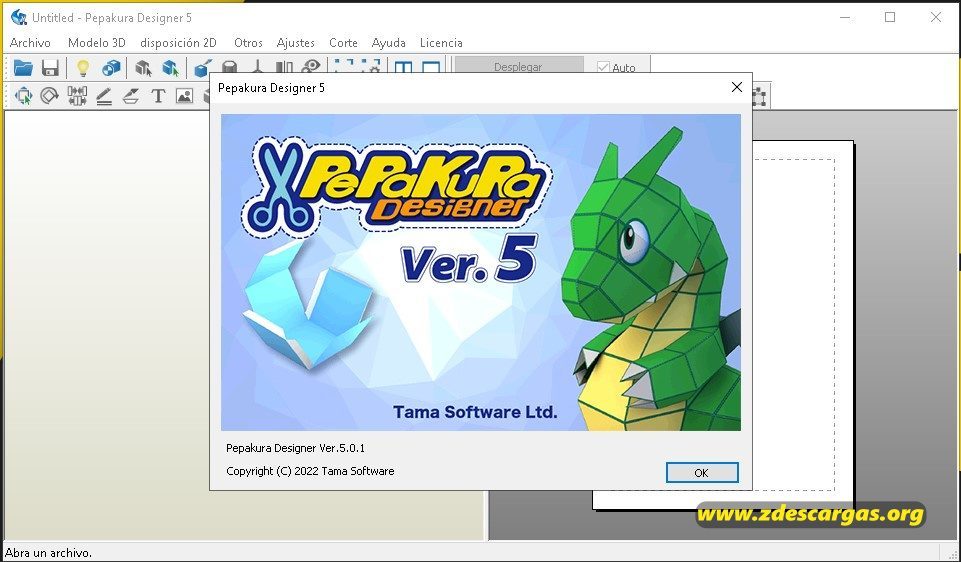961x562 pixels.
Task: Click the Save floppy disk icon
Action: click(x=50, y=67)
